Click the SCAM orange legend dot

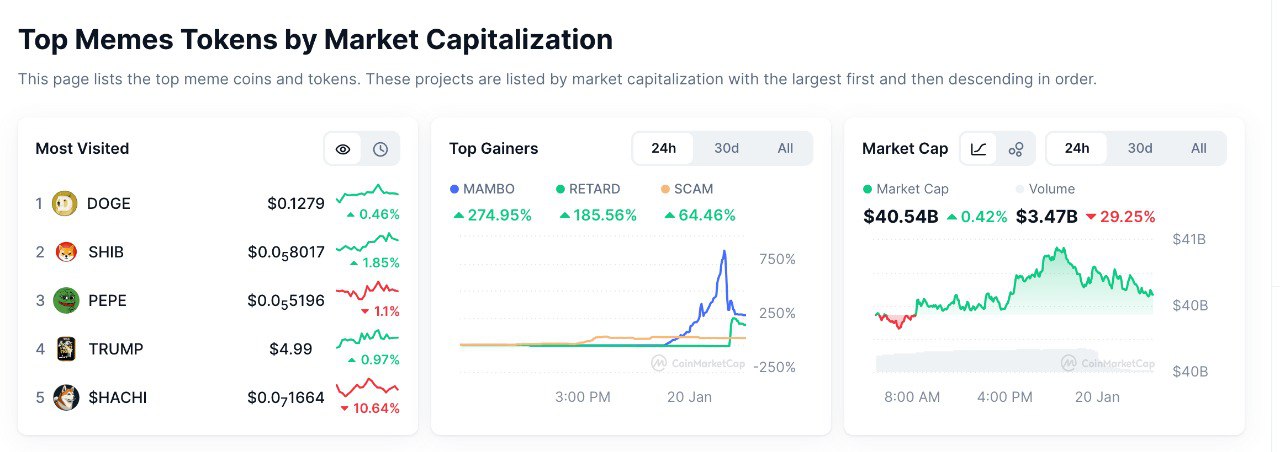666,189
